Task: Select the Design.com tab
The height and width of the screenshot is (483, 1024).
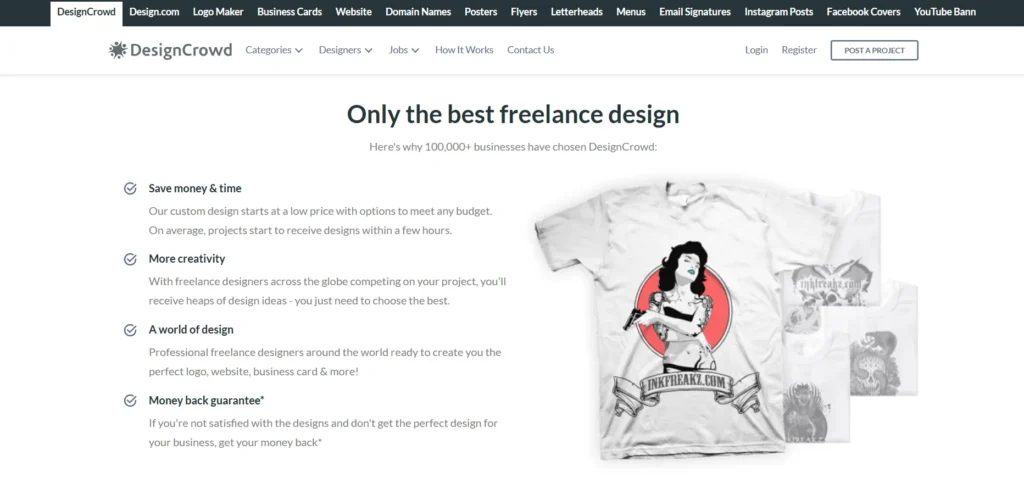Action: (154, 12)
